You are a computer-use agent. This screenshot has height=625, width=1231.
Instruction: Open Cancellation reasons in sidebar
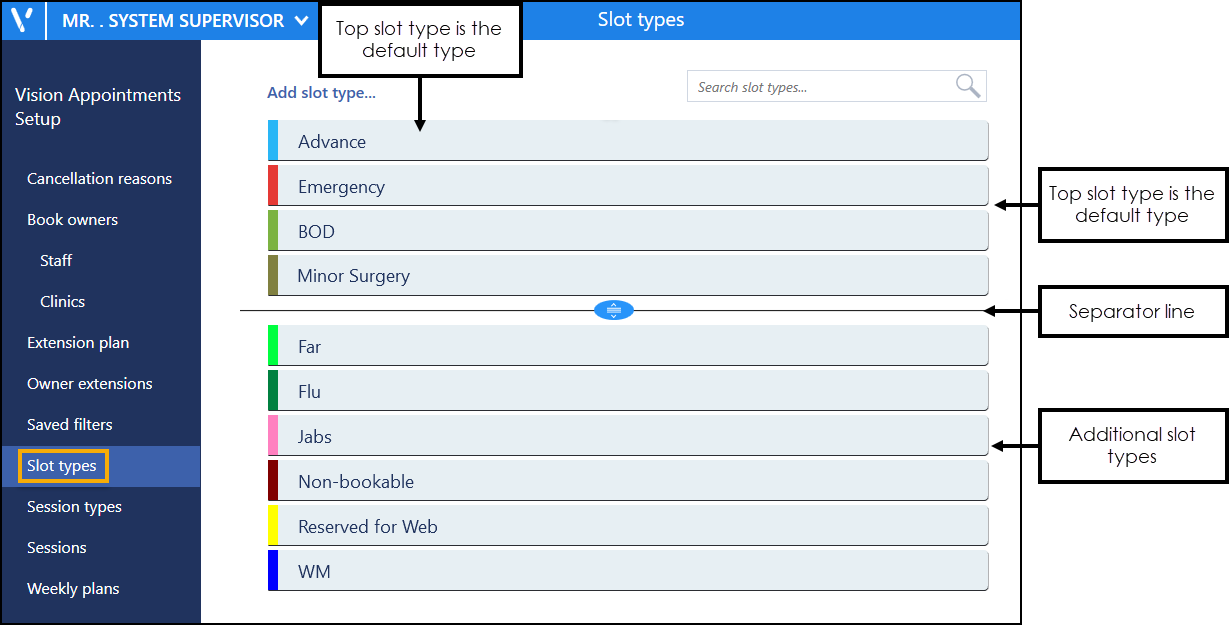pyautogui.click(x=99, y=179)
